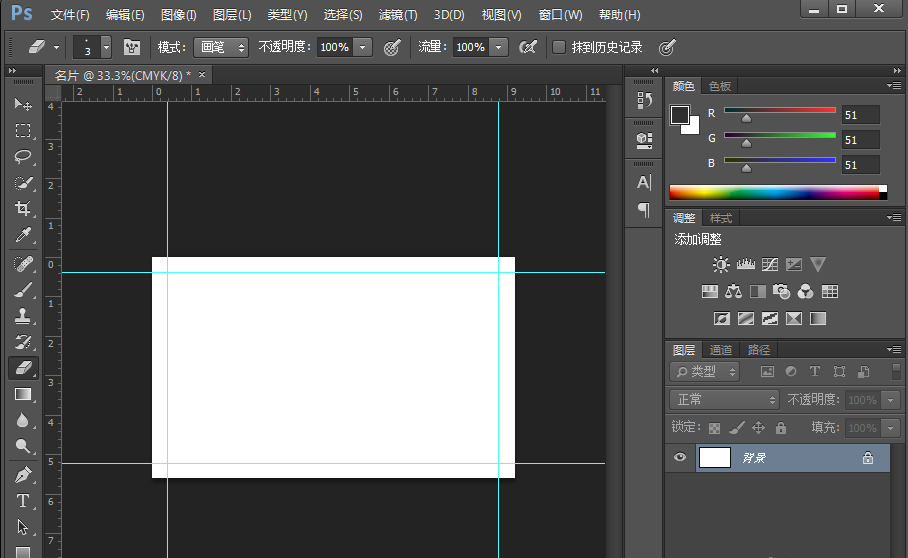Select the Lasso tool
The height and width of the screenshot is (558, 908).
coord(23,157)
